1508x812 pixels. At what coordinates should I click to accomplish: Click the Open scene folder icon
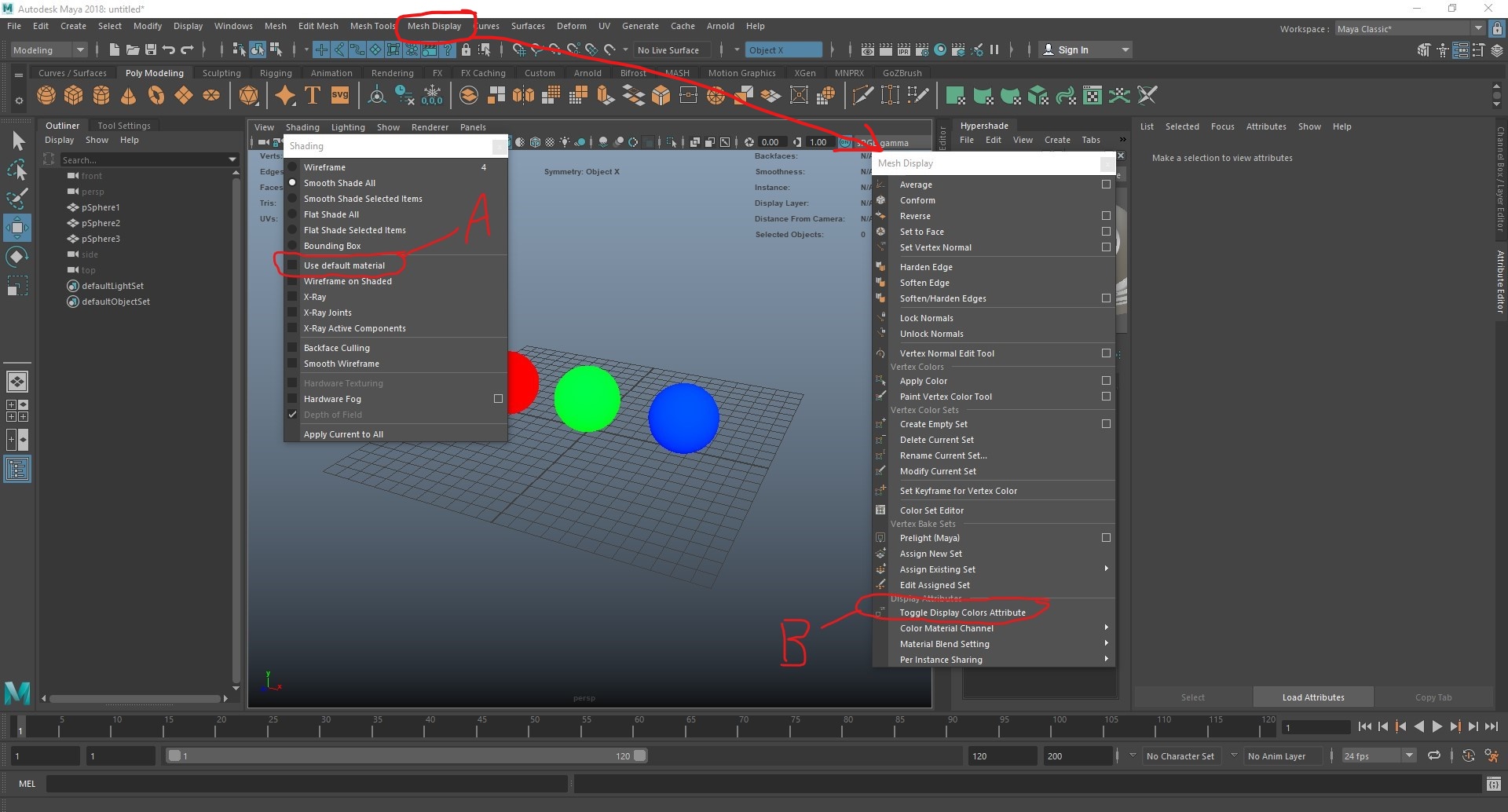tap(132, 49)
